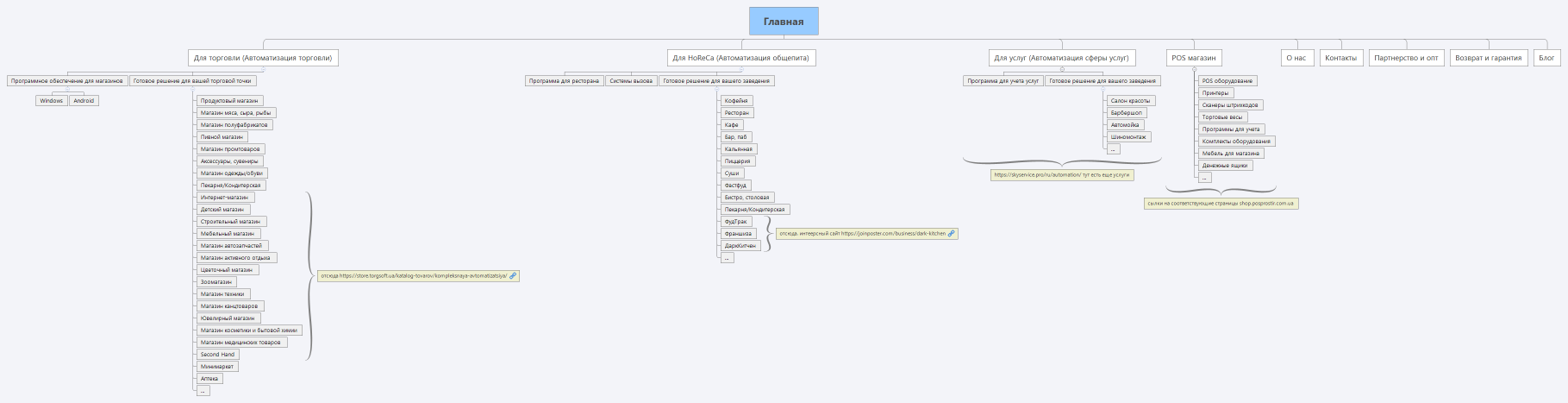Screen dimensions: 1568x403
Task: Select the Партнерство и опт node
Action: coord(1406,58)
